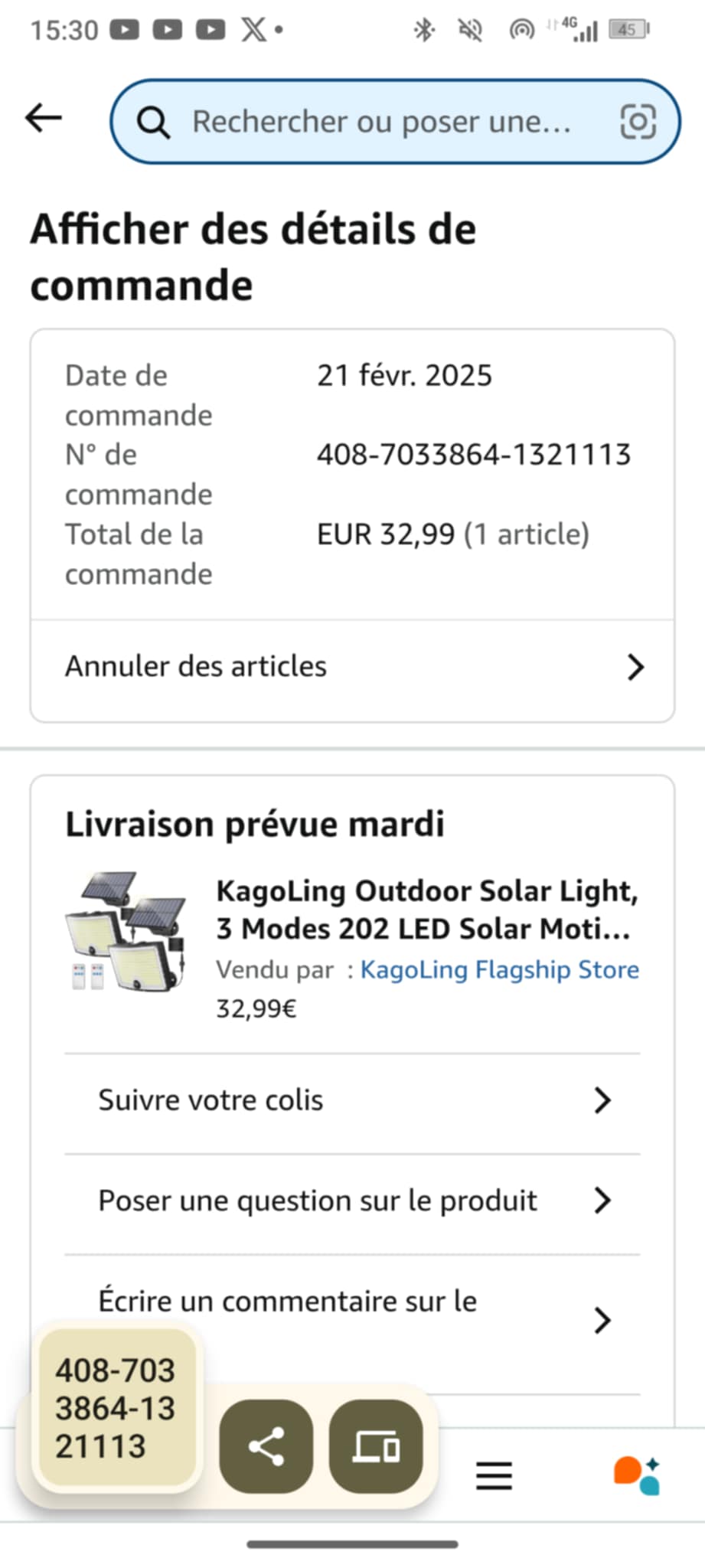Tap the nearby devices share icon

pos(375,1446)
